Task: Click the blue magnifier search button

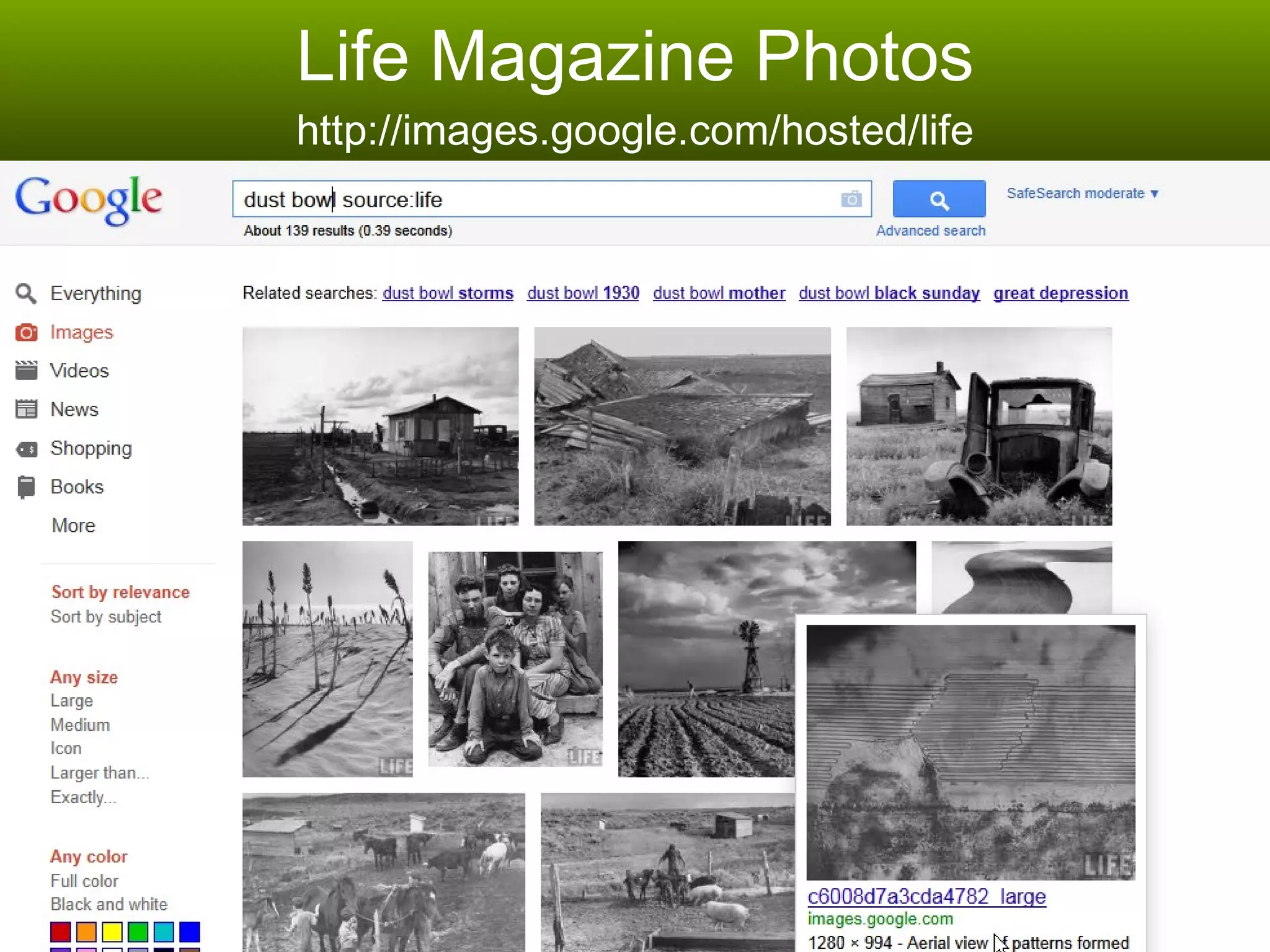Action: (x=939, y=199)
